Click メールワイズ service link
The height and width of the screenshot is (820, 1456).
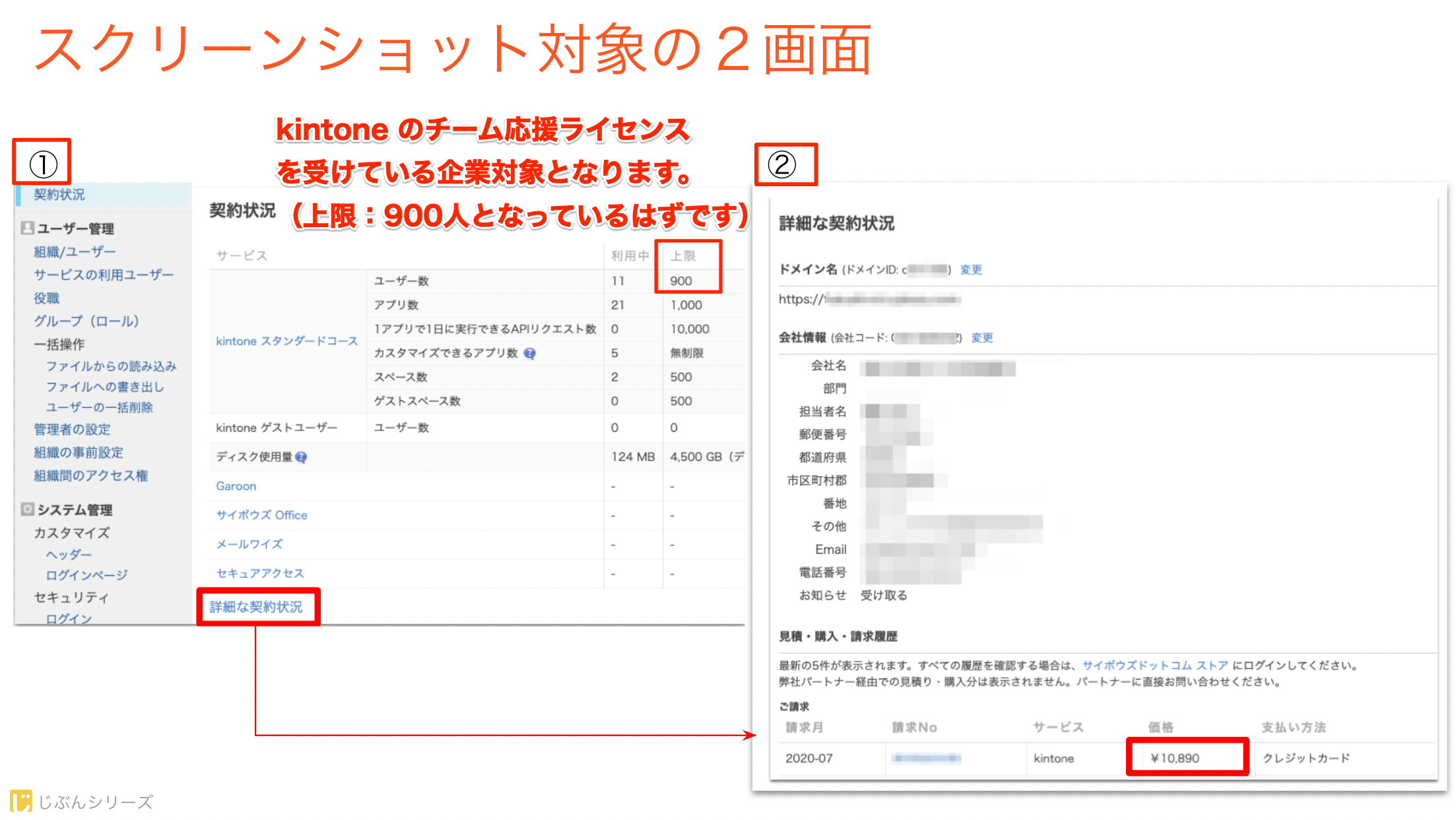point(249,544)
